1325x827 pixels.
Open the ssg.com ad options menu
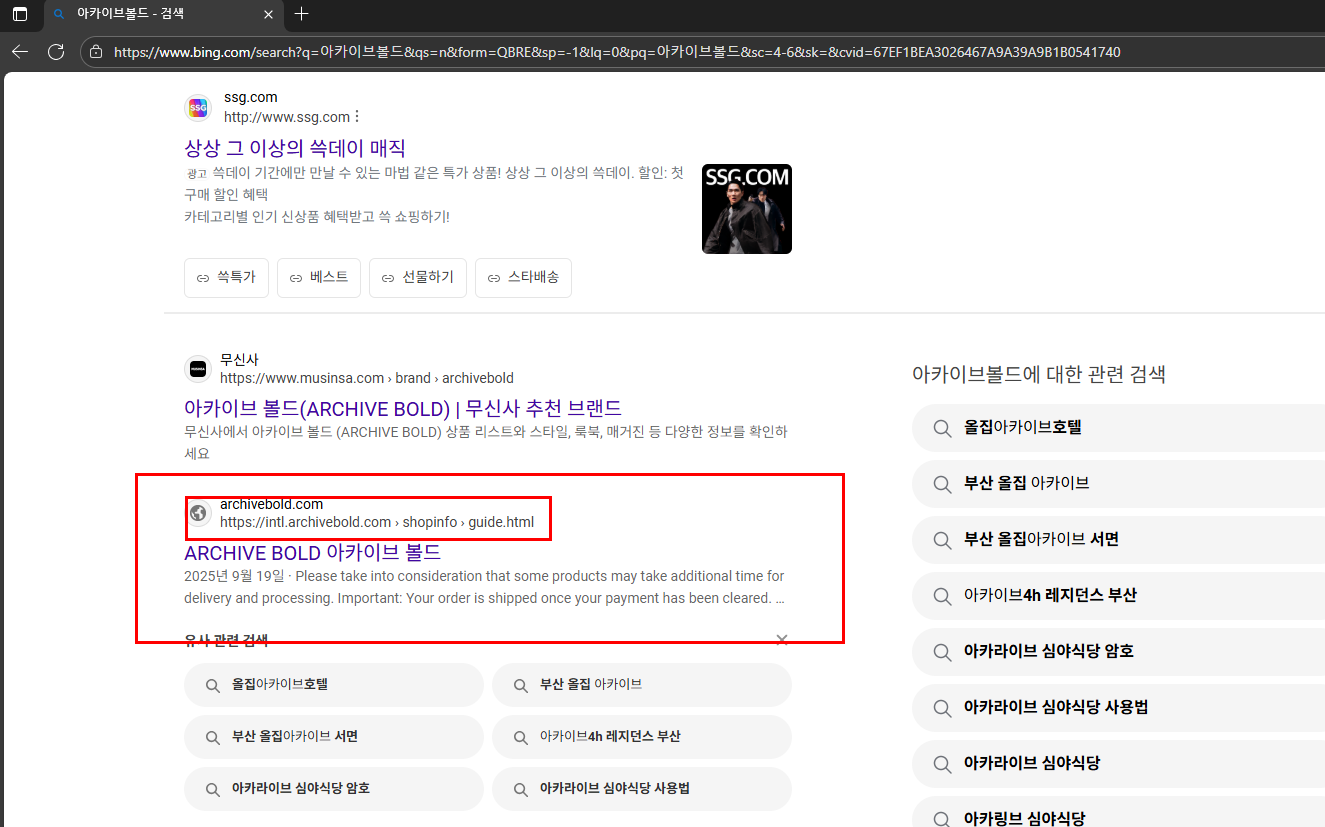click(x=357, y=117)
